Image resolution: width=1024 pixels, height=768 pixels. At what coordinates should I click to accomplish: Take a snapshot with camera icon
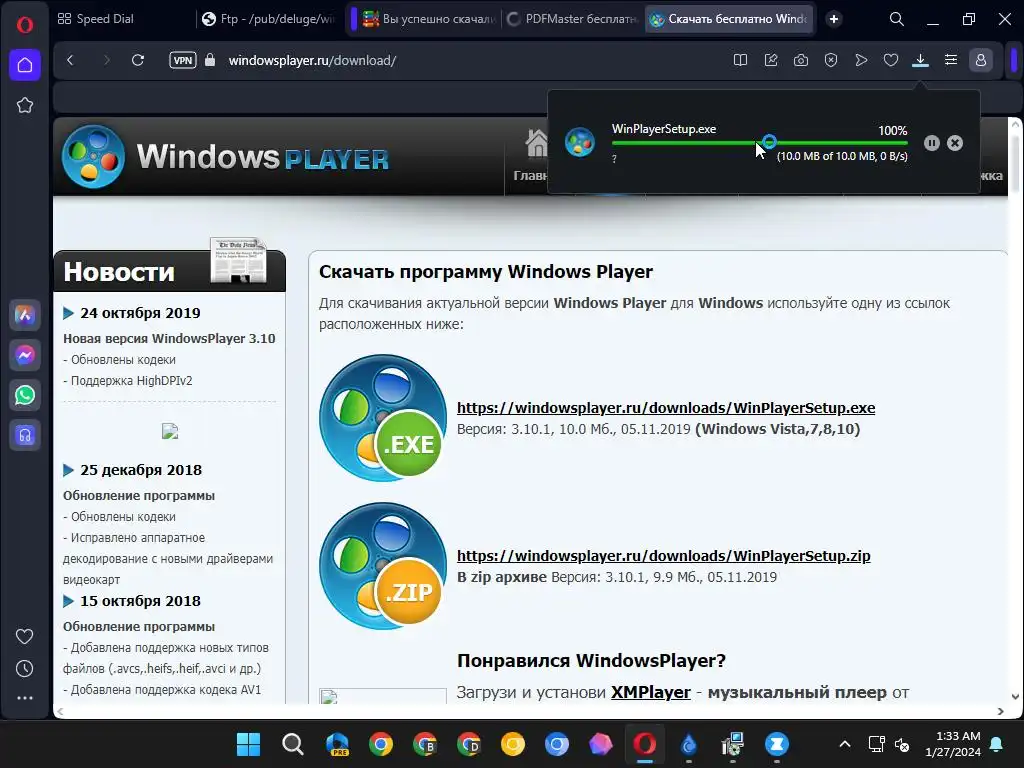[801, 60]
